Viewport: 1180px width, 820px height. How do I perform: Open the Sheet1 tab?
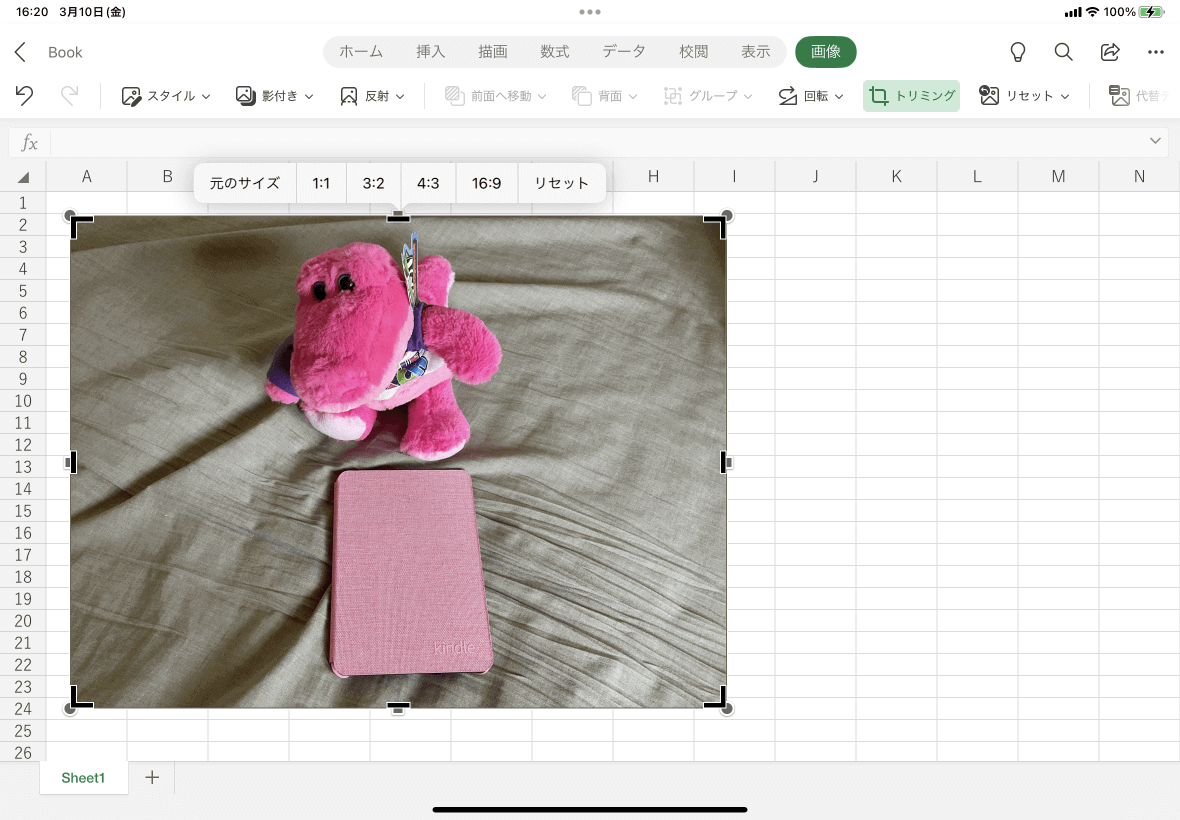[x=83, y=778]
